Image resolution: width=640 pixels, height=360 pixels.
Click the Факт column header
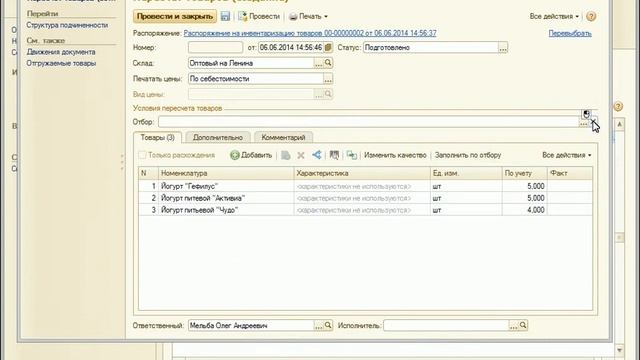[570, 173]
